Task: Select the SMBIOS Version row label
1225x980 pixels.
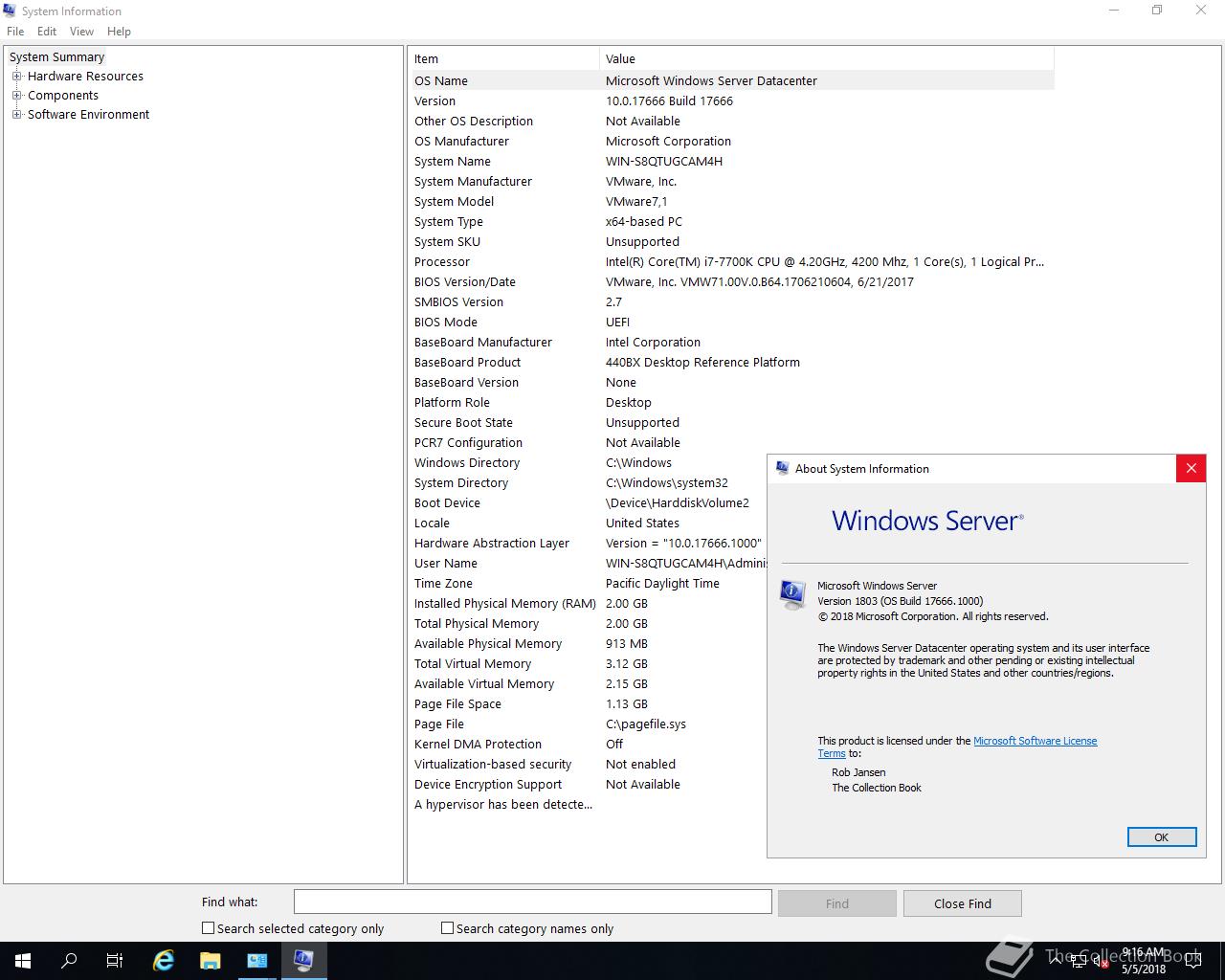Action: (458, 301)
